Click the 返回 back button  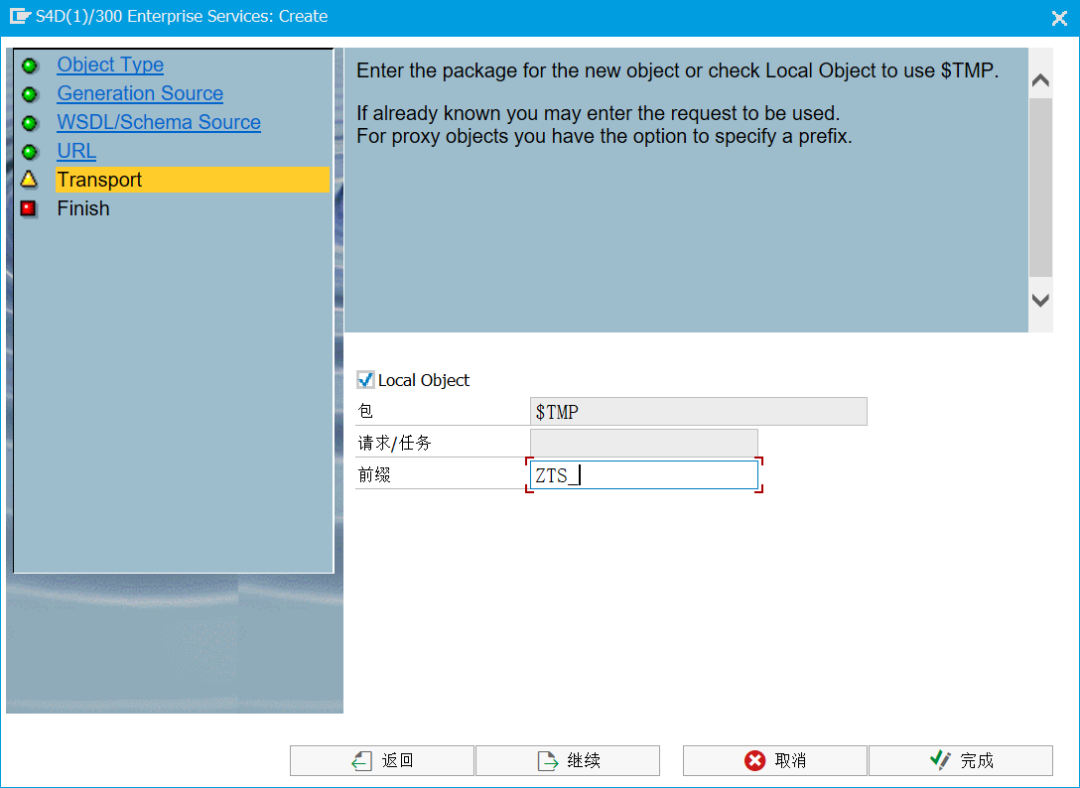[382, 760]
